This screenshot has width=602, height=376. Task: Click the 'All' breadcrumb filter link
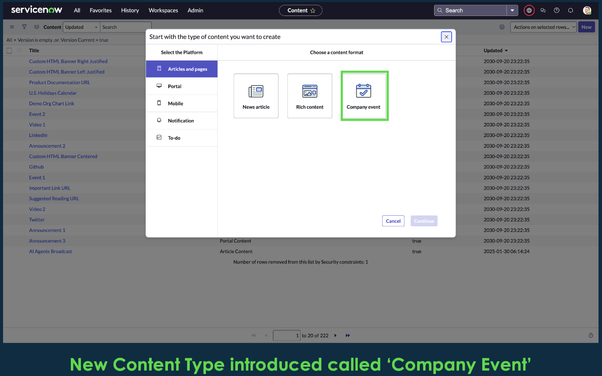coord(9,40)
